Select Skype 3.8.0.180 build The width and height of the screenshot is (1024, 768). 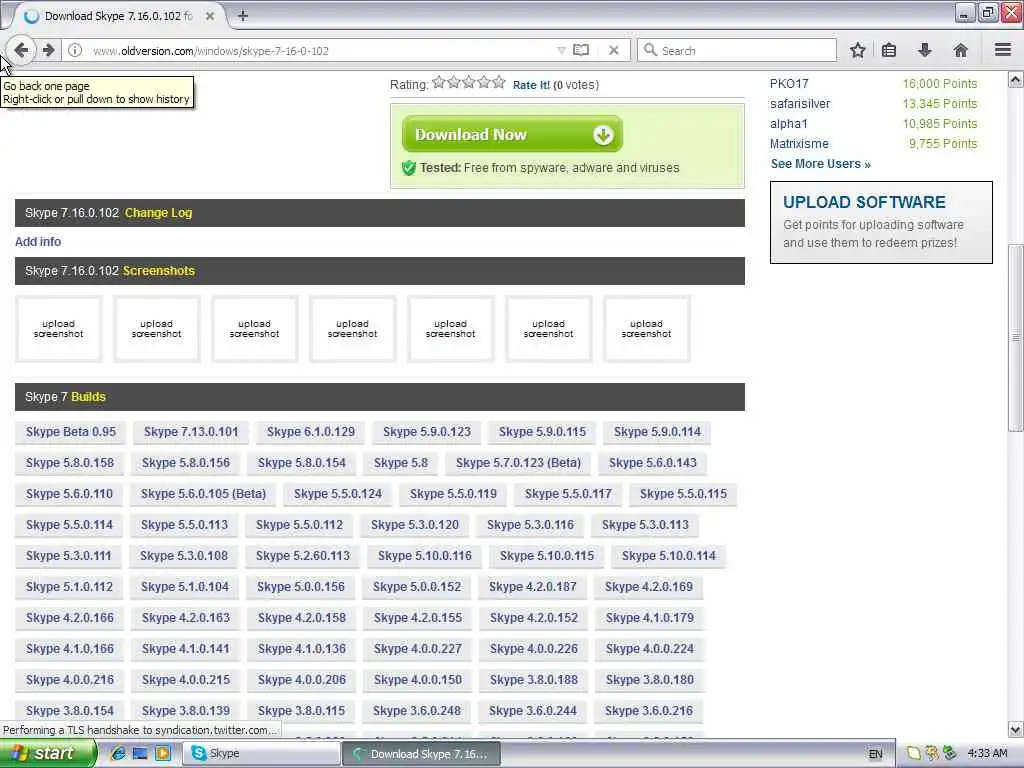(x=650, y=680)
